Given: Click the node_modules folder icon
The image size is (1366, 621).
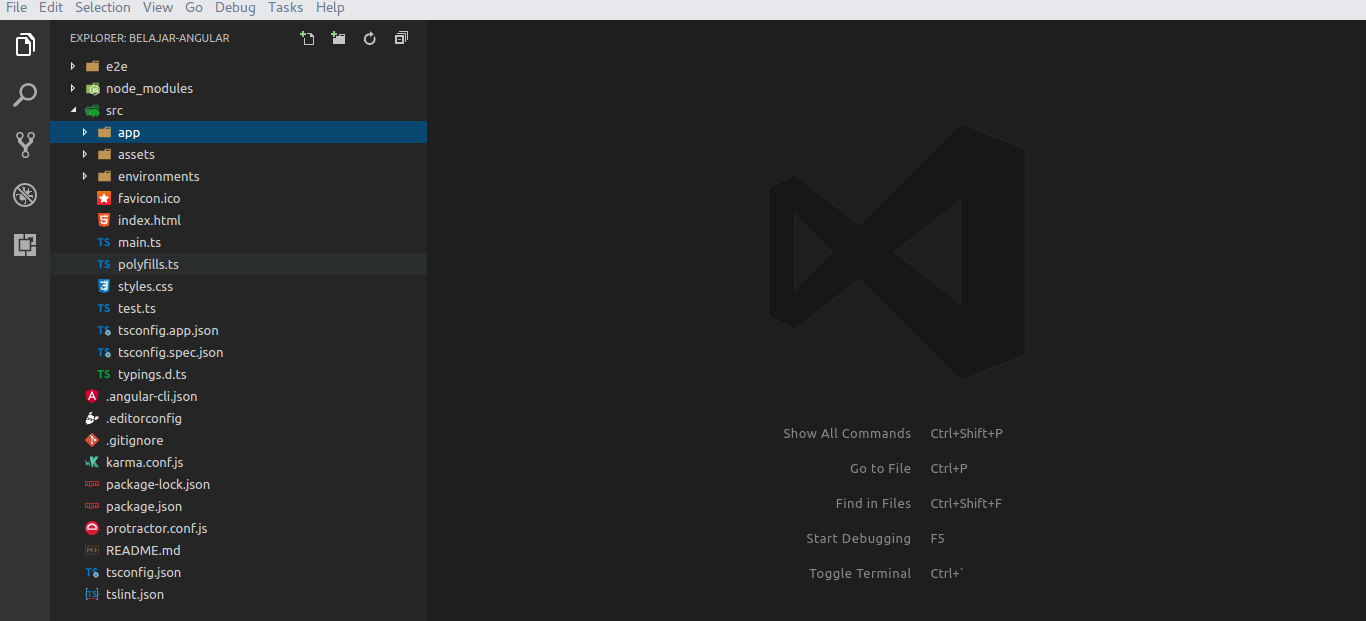Looking at the screenshot, I should tap(92, 88).
